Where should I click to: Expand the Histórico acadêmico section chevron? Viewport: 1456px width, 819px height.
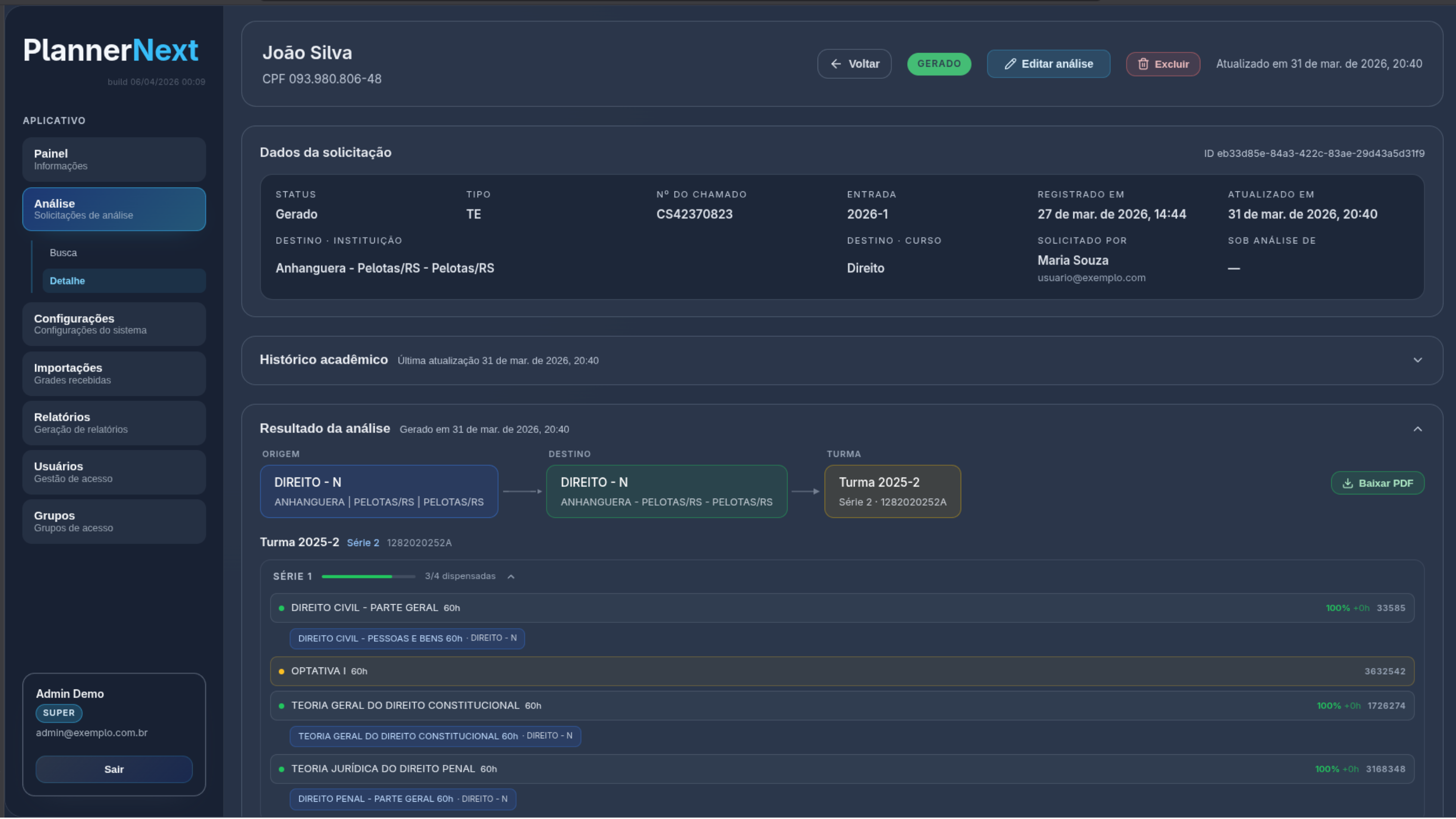point(1418,360)
